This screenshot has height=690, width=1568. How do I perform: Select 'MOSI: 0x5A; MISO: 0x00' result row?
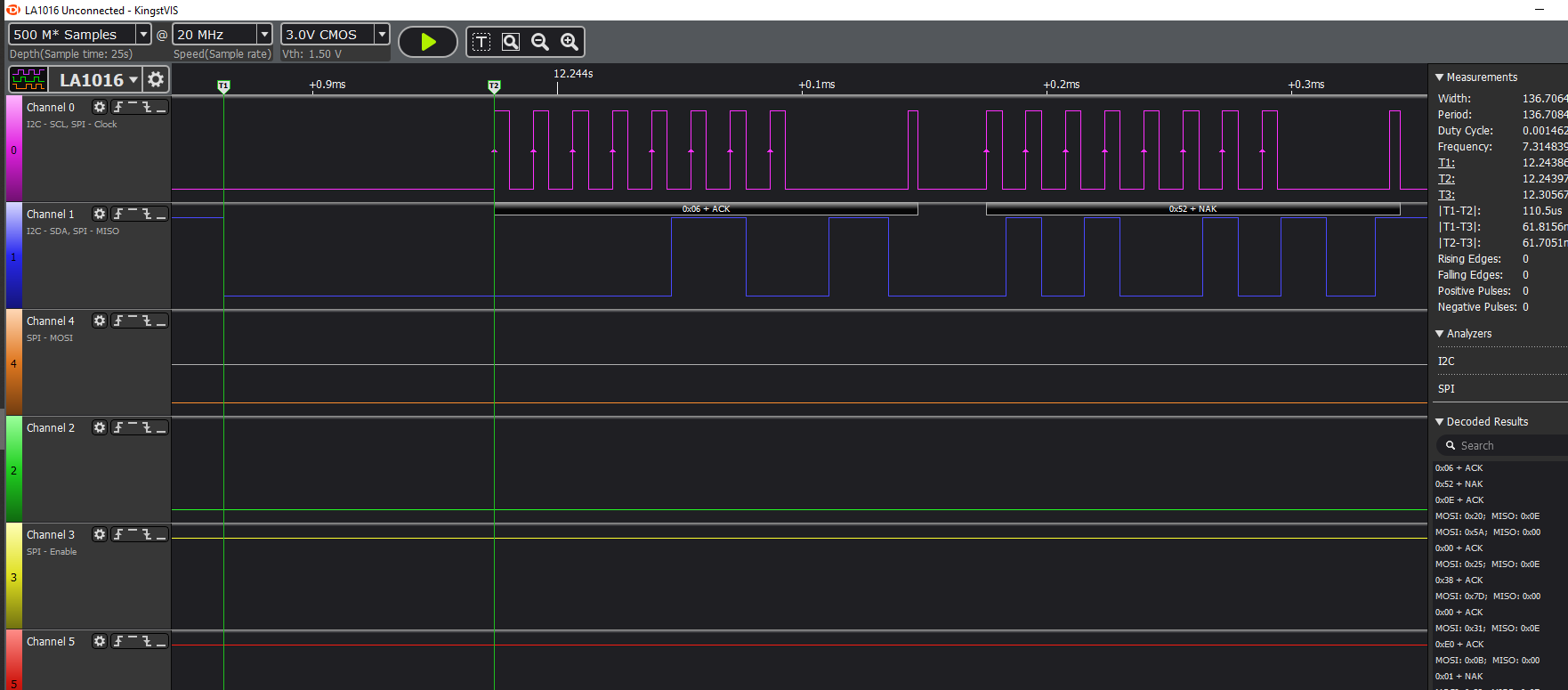tap(1487, 532)
